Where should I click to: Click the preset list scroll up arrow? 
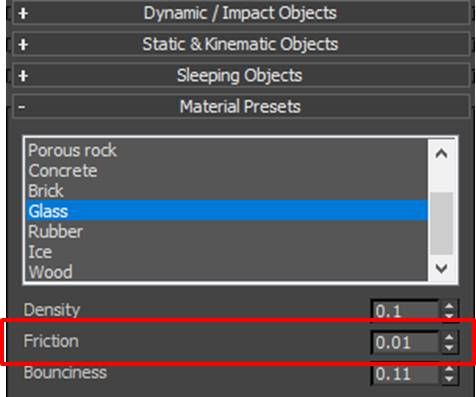[x=442, y=154]
